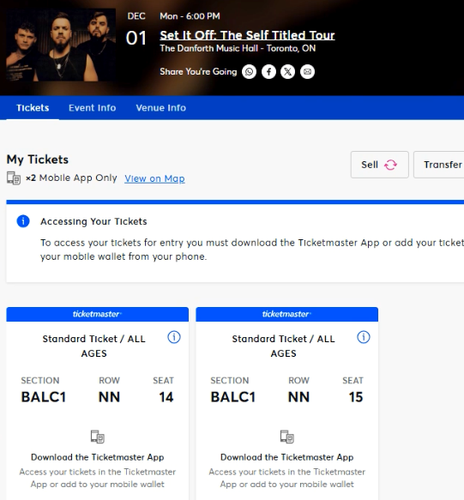This screenshot has width=464, height=500.
Task: Select the seat 14 ticket card header
Action: tap(97, 314)
